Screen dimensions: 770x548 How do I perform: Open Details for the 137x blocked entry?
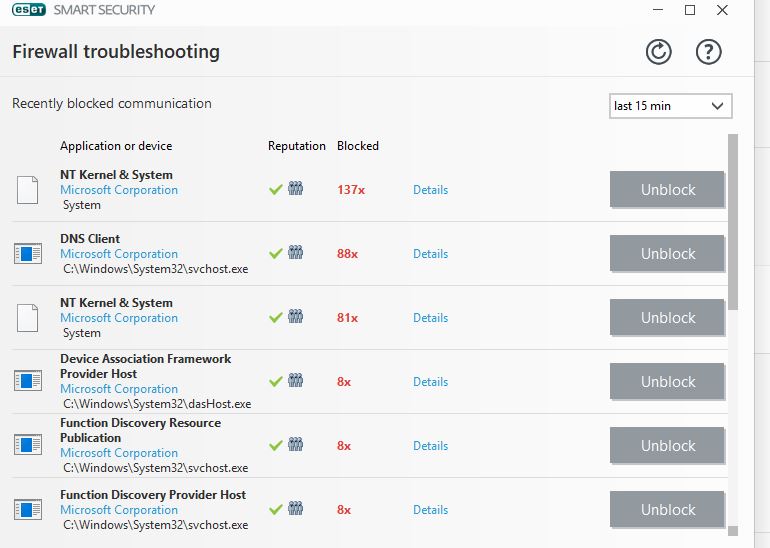point(430,190)
